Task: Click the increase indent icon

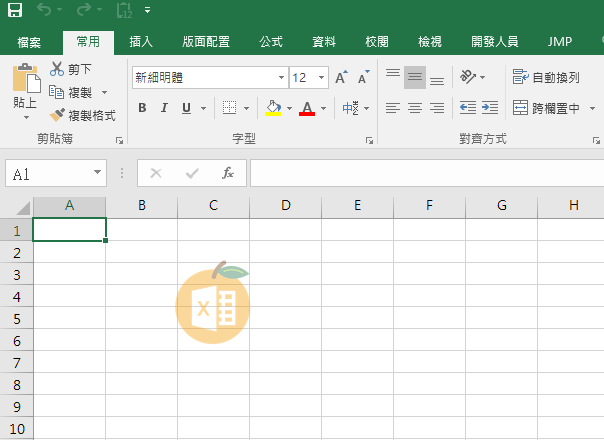Action: [x=489, y=107]
